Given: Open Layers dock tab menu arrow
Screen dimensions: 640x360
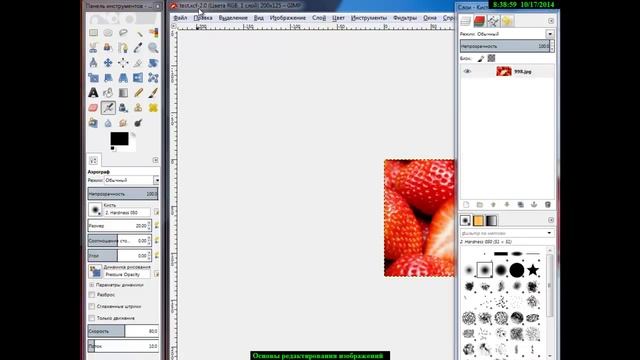Looking at the screenshot, I should tap(551, 21).
